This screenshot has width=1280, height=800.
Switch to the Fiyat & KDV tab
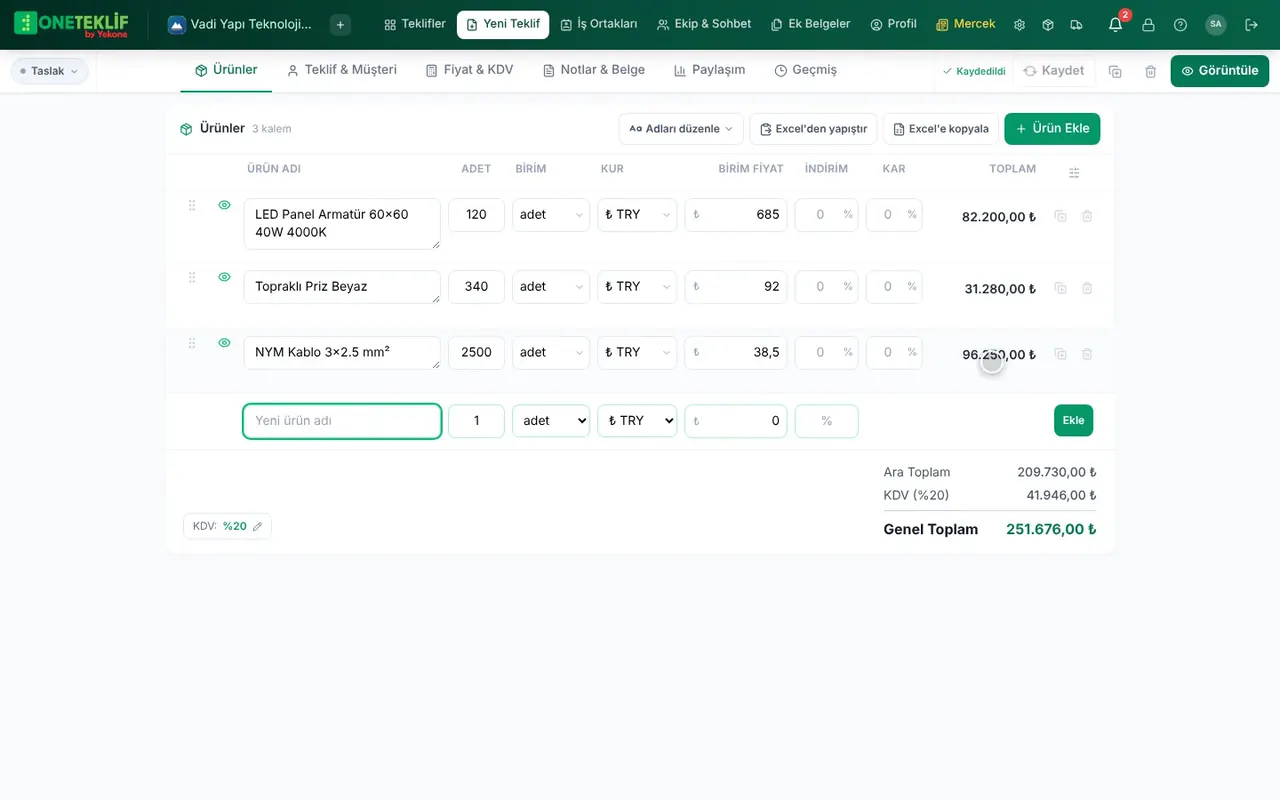(x=469, y=70)
